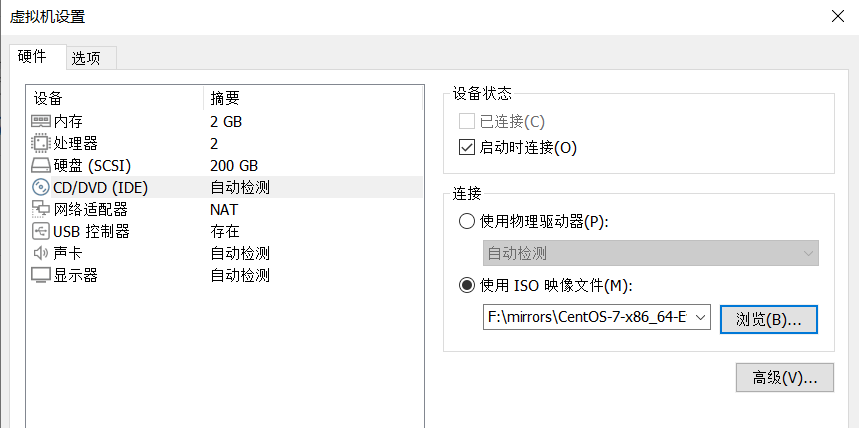Click the sound card (声卡) speaker icon

pos(41,254)
